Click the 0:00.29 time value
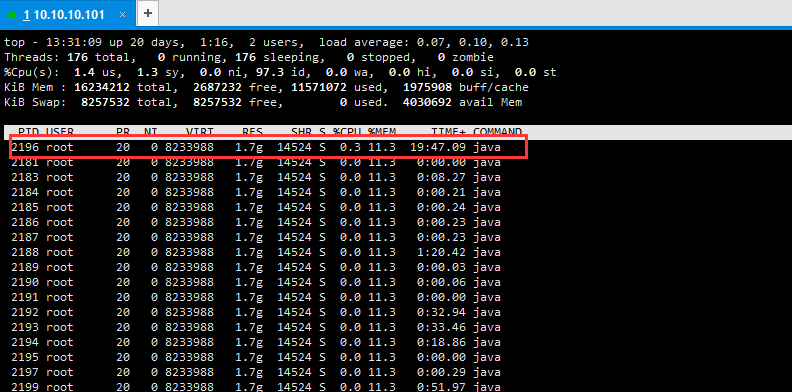792x392 pixels. (442, 372)
